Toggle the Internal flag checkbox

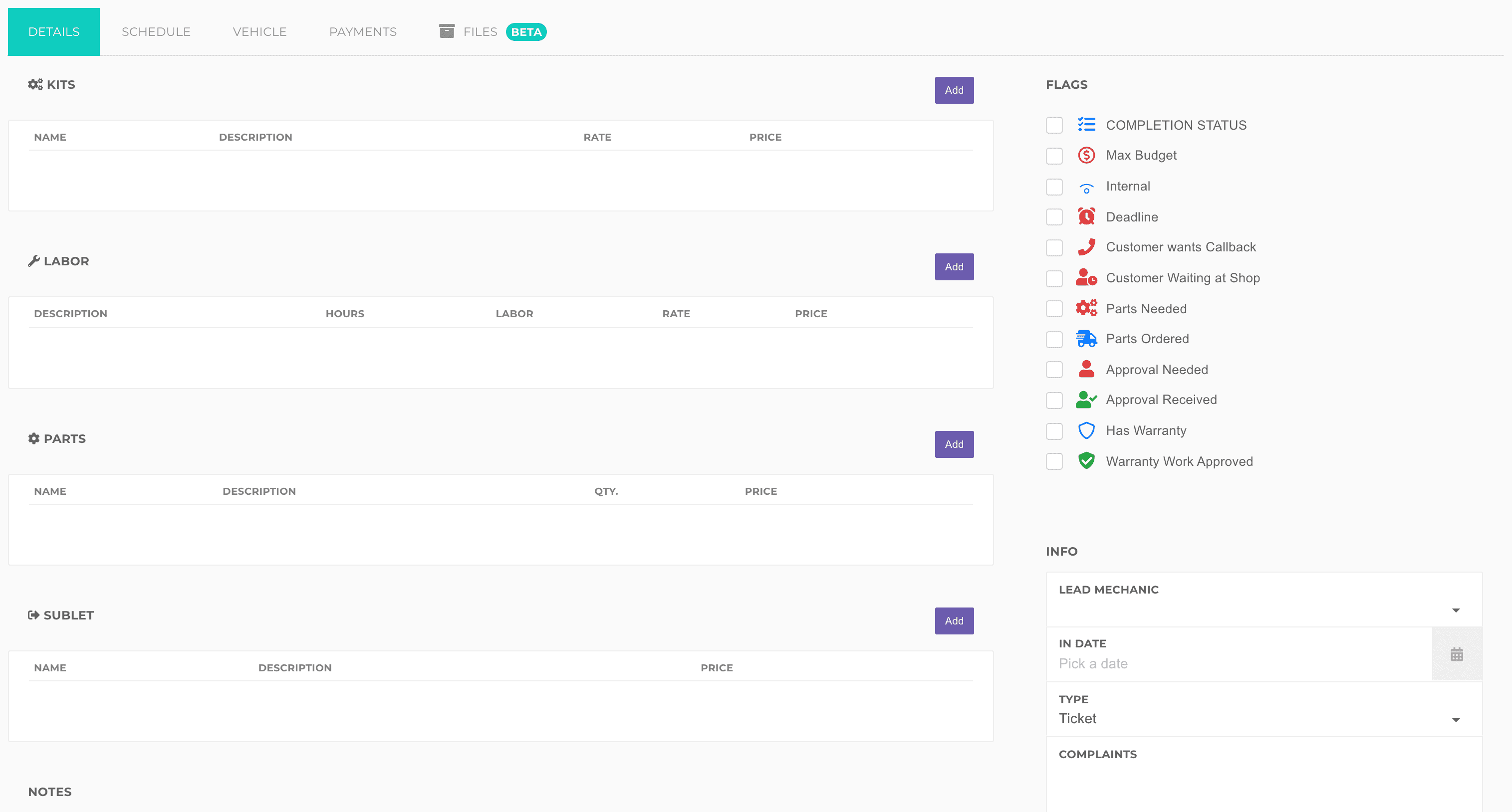[x=1054, y=187]
